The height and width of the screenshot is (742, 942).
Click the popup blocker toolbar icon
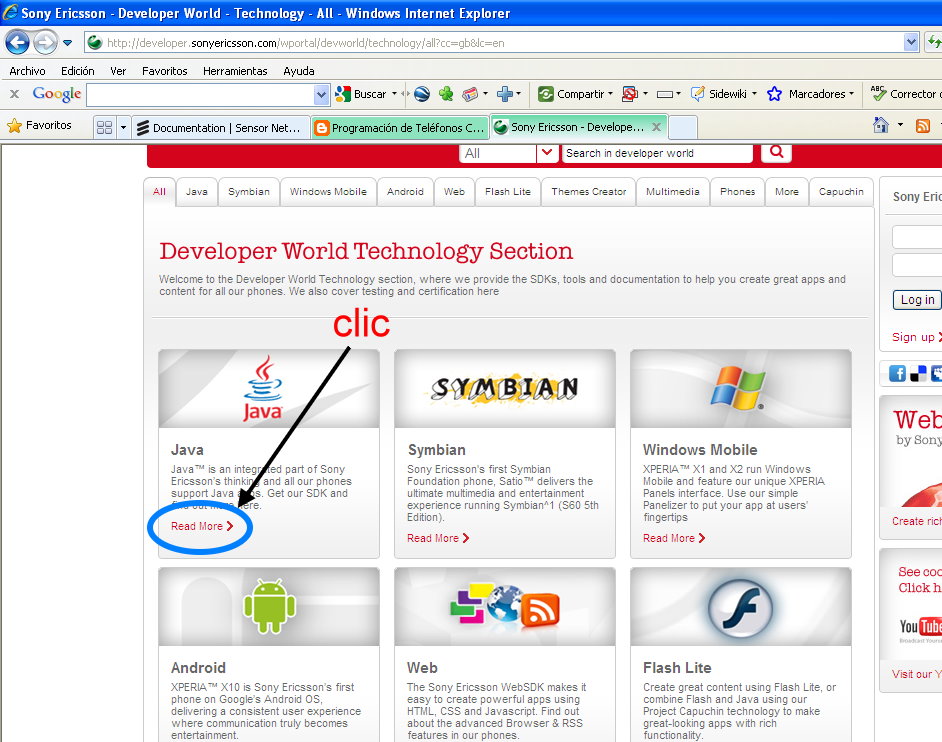coord(630,94)
